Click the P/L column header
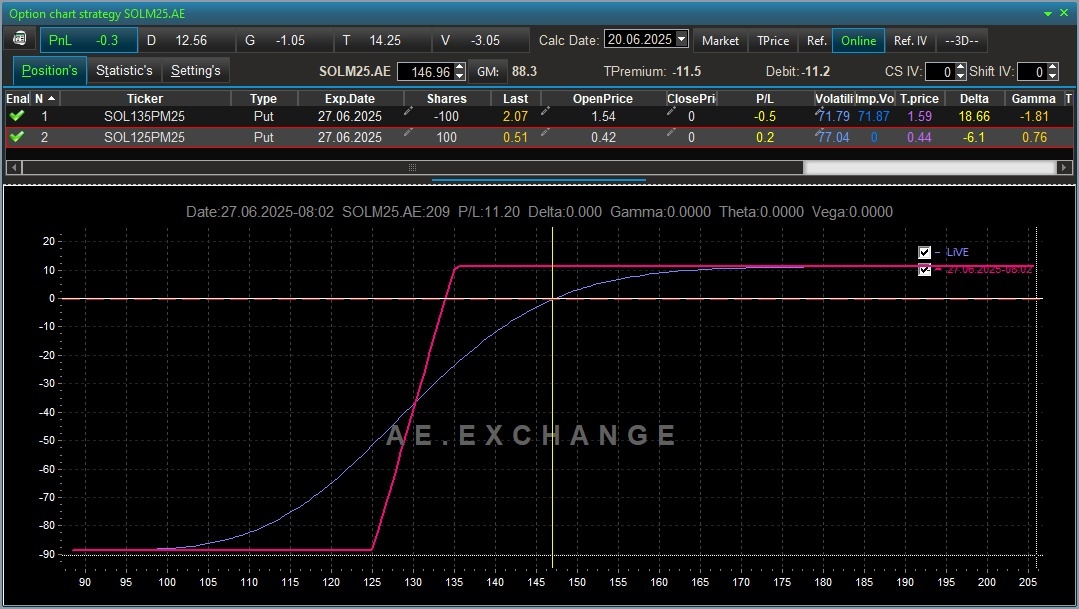The image size is (1079, 609). coord(765,98)
